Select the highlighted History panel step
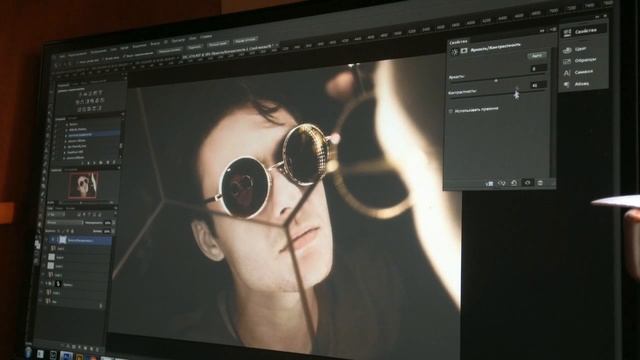This screenshot has height=360, width=640. [x=92, y=135]
